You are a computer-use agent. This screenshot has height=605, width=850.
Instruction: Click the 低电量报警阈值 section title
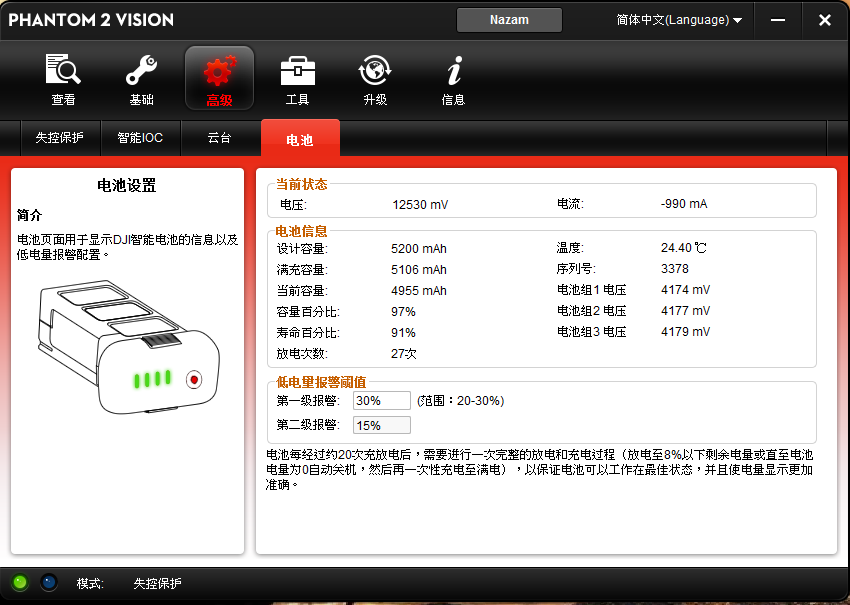[x=321, y=382]
